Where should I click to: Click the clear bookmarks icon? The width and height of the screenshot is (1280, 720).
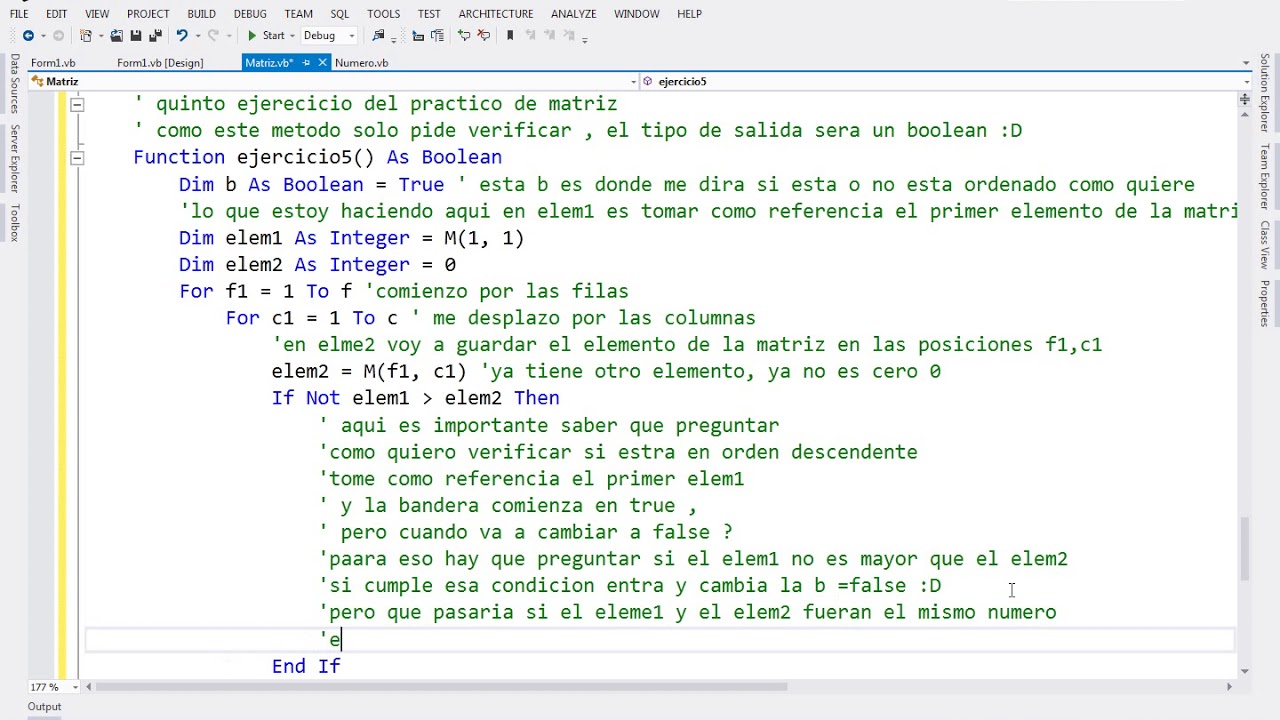tap(568, 35)
